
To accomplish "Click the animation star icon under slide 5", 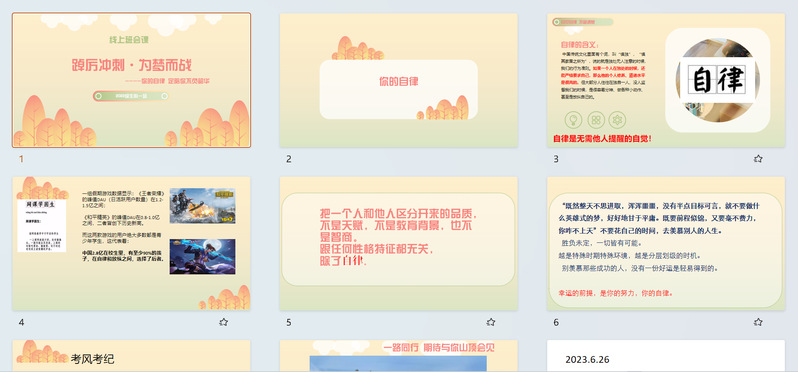I will click(491, 322).
